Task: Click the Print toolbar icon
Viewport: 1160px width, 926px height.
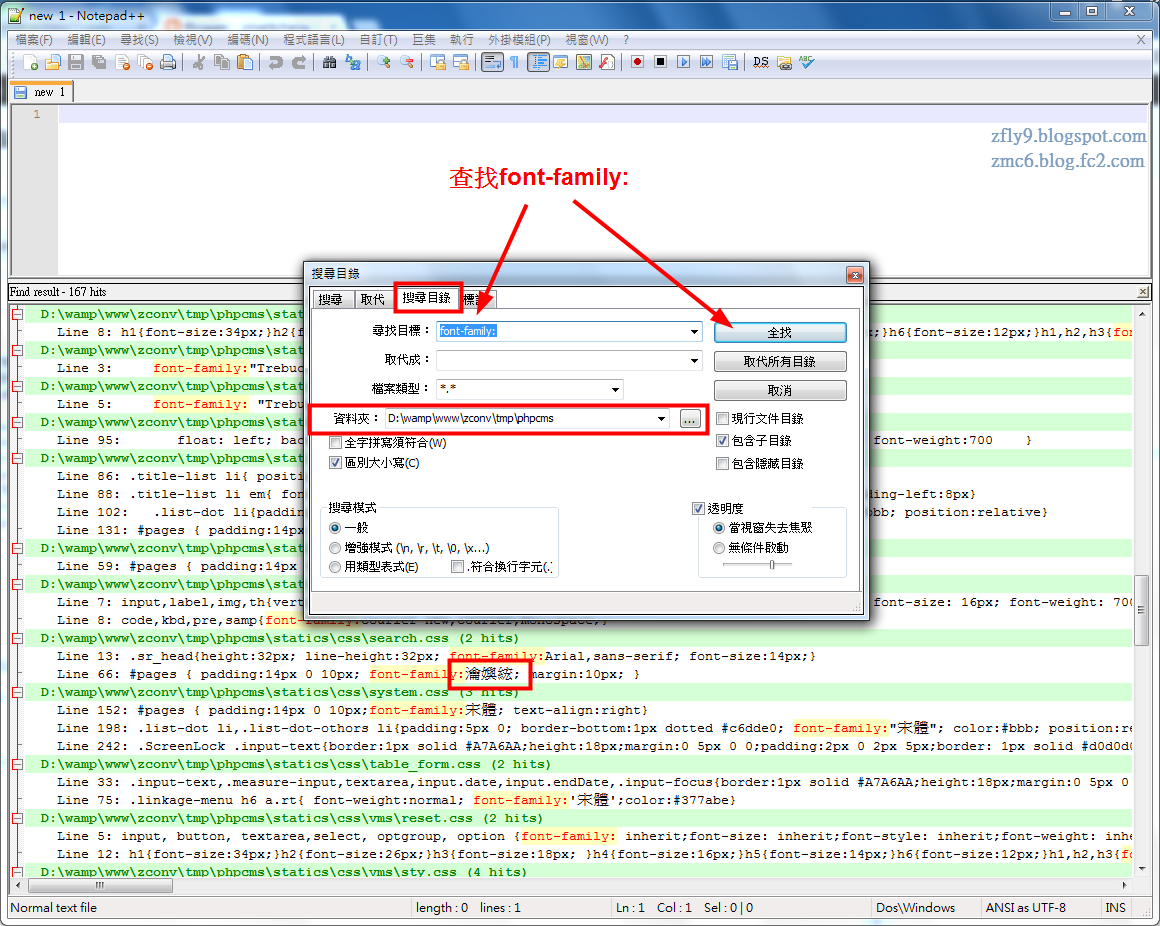Action: (x=168, y=63)
